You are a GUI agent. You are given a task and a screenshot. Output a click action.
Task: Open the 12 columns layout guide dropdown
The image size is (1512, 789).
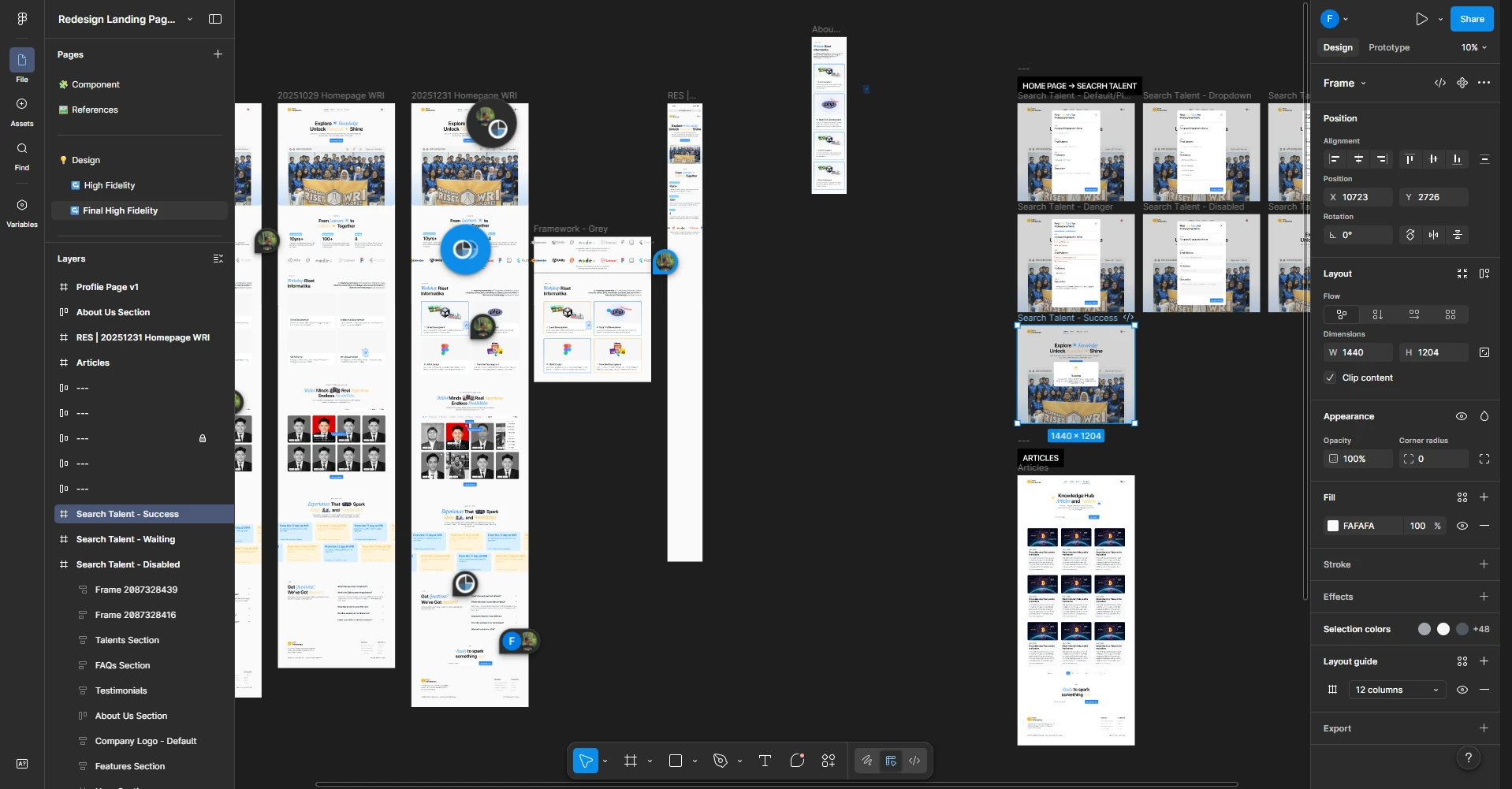pos(1395,690)
